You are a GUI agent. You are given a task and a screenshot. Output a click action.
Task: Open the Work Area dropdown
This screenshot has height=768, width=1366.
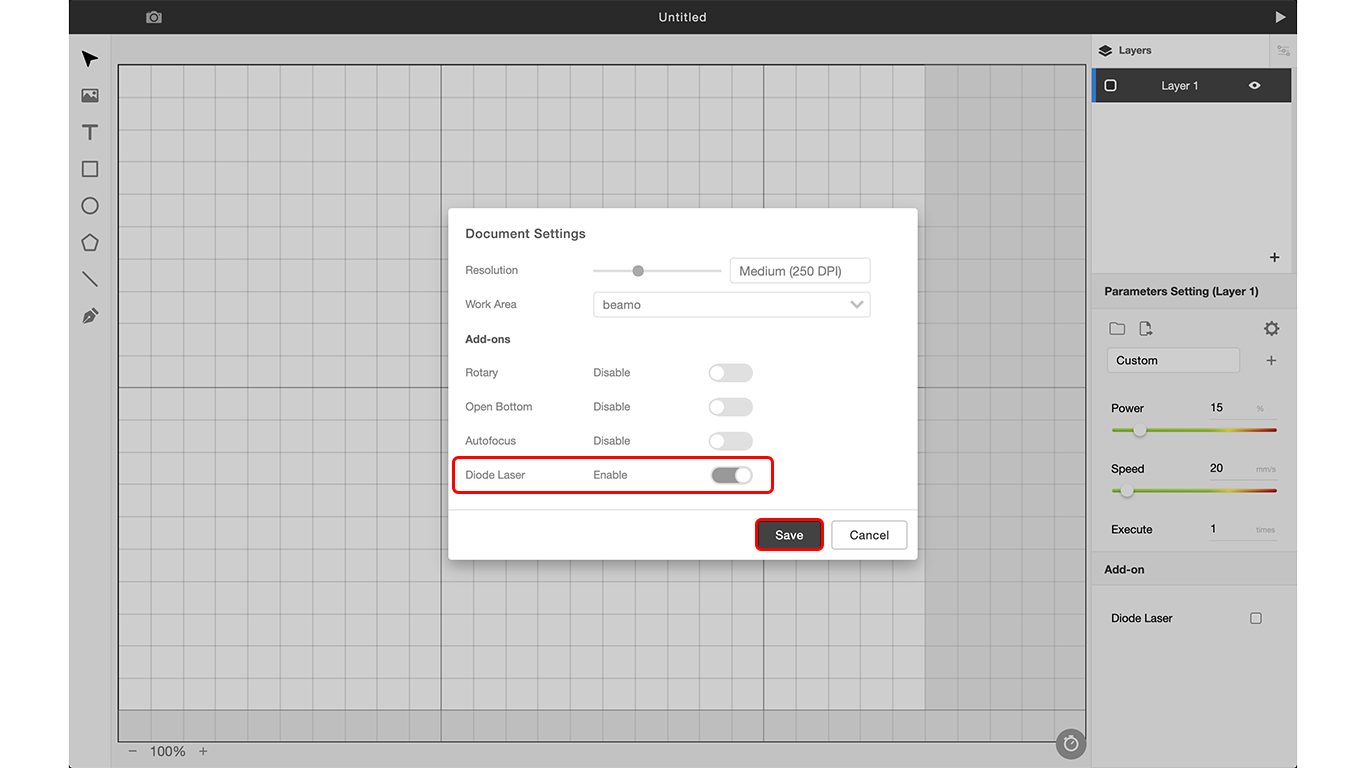point(731,305)
